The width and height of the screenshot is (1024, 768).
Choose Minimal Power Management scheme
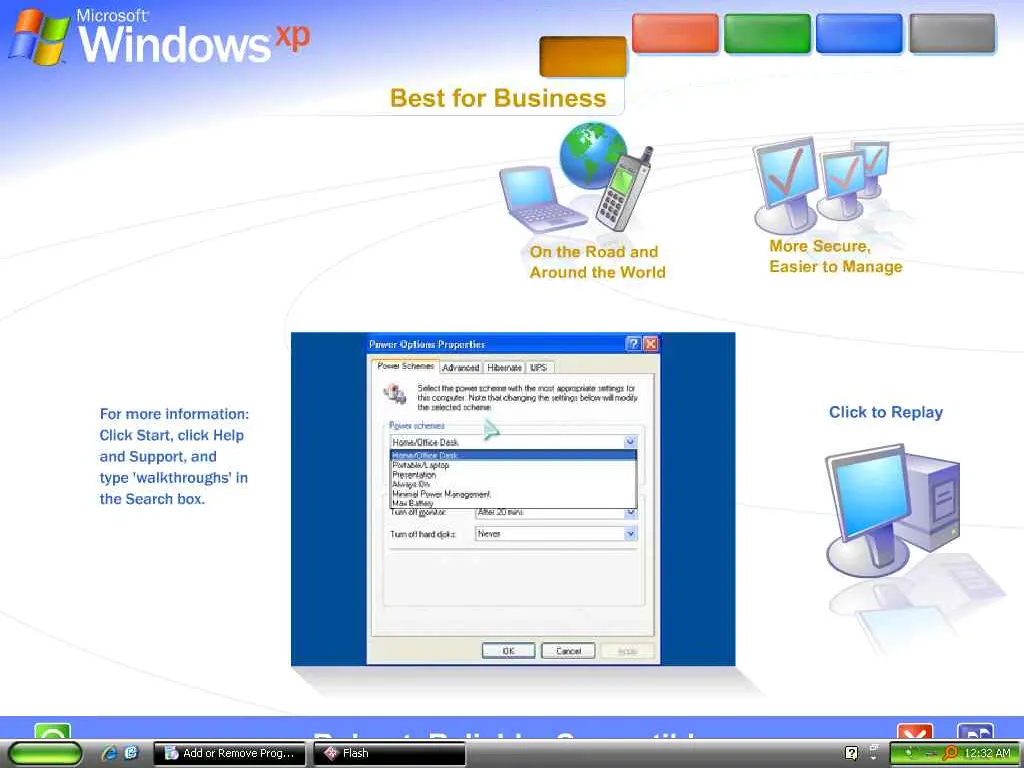tap(513, 494)
